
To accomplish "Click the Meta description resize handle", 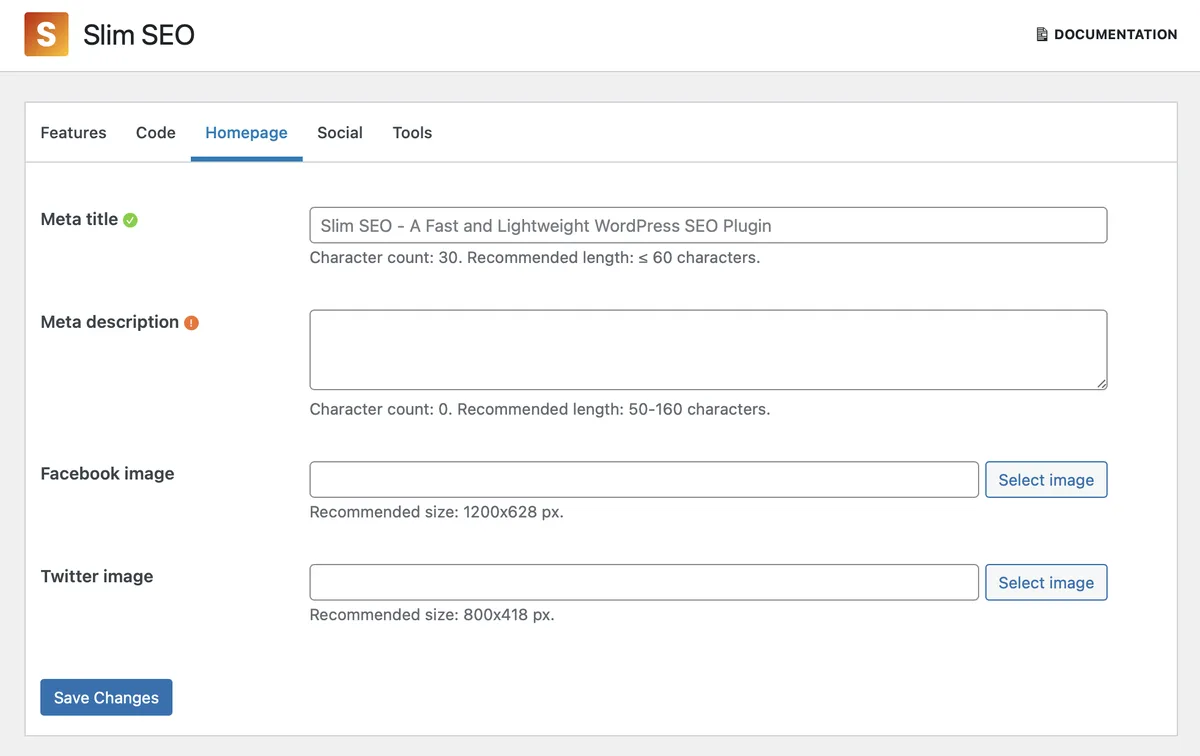I will pos(1101,383).
